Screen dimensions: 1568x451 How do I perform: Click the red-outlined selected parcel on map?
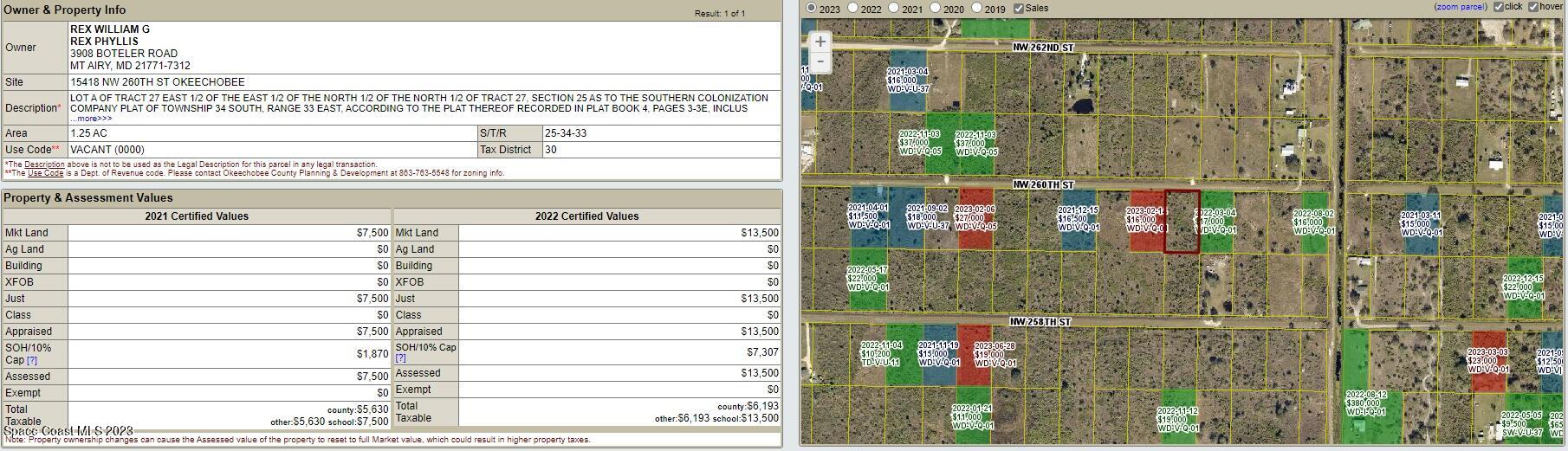tap(1181, 222)
